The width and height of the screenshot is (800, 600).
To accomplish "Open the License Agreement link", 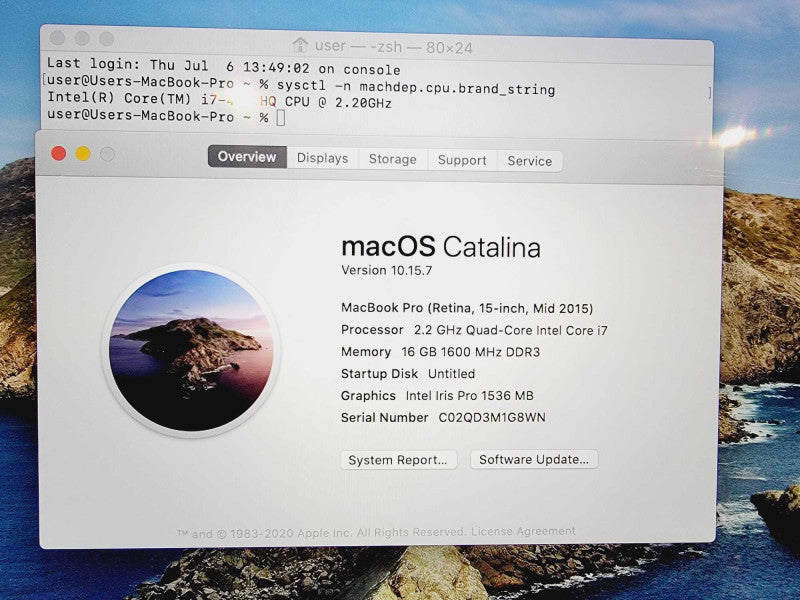I will tap(523, 531).
